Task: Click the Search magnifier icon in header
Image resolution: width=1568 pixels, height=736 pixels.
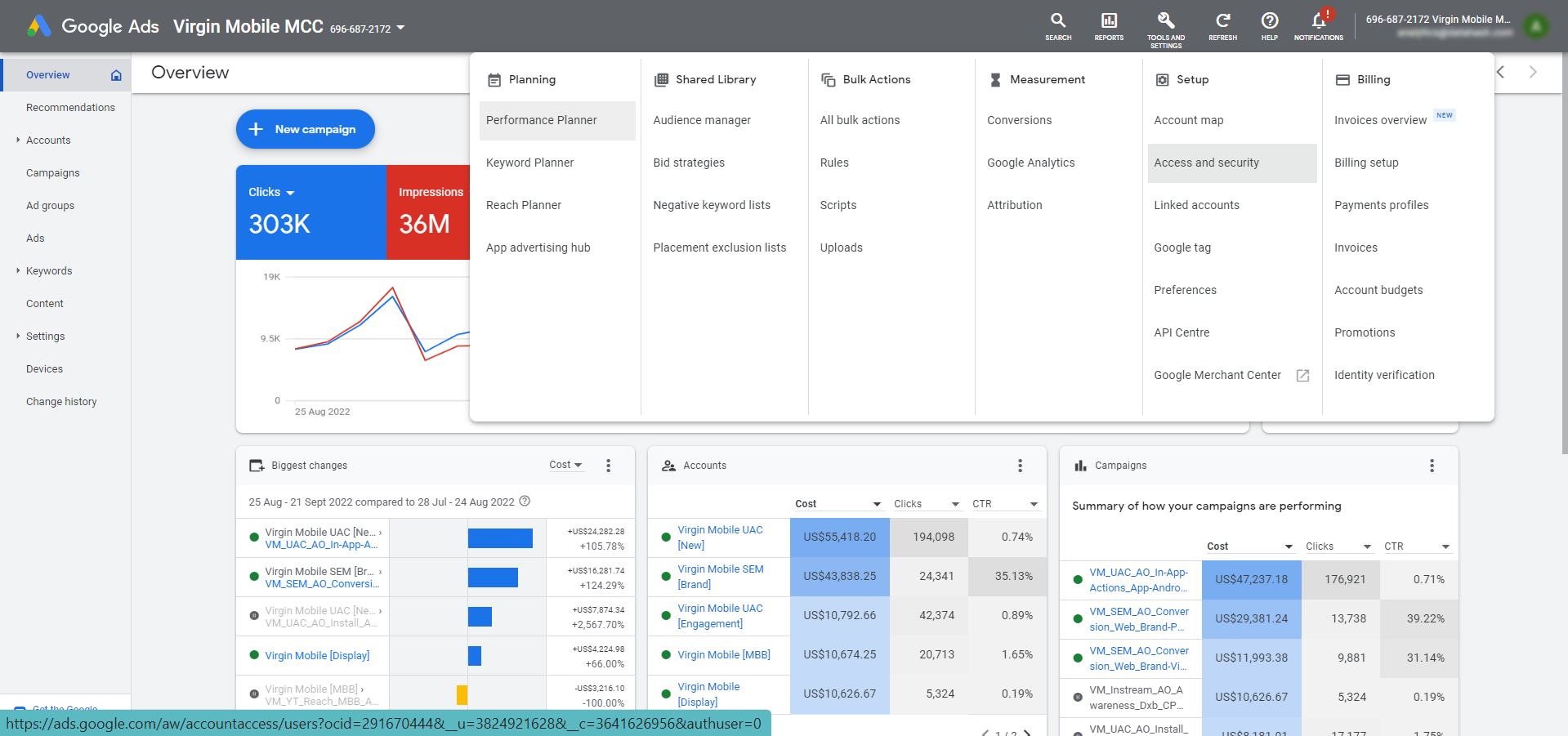Action: tap(1058, 21)
